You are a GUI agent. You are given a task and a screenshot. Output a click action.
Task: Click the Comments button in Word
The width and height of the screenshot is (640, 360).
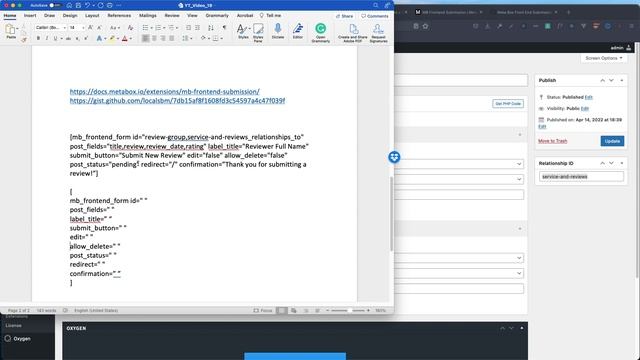[375, 16]
